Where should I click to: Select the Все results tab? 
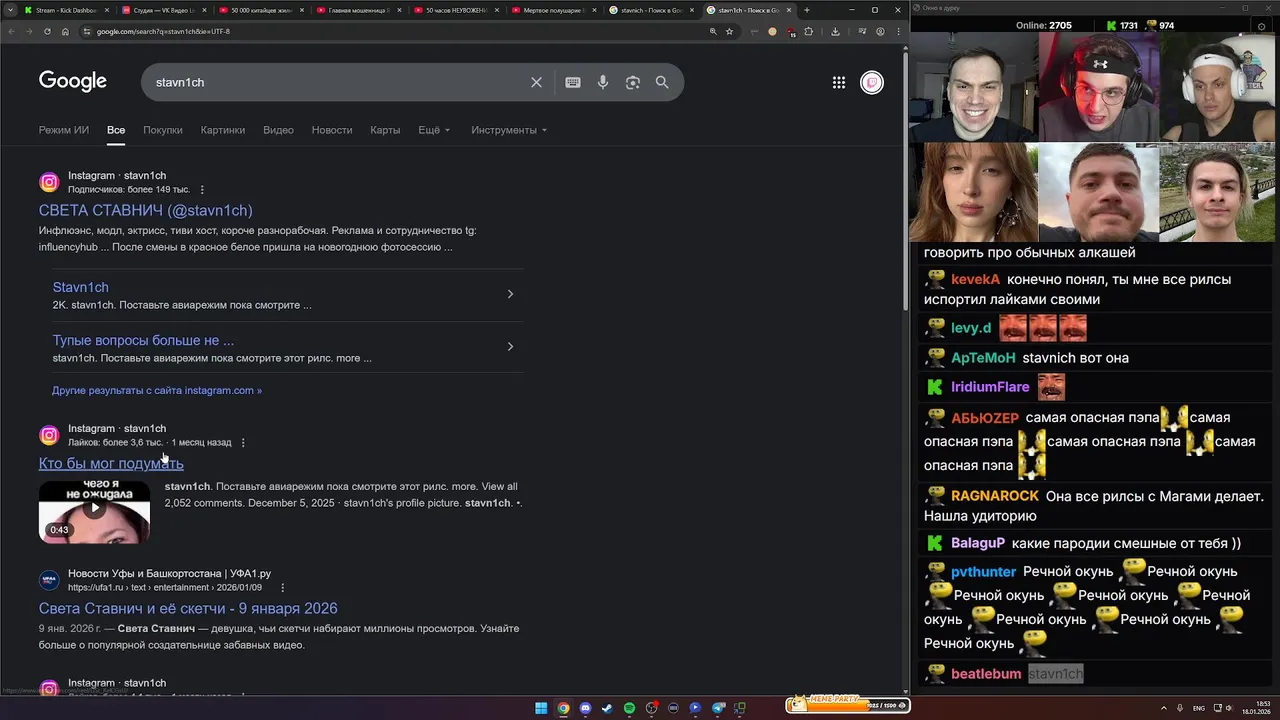click(x=116, y=130)
